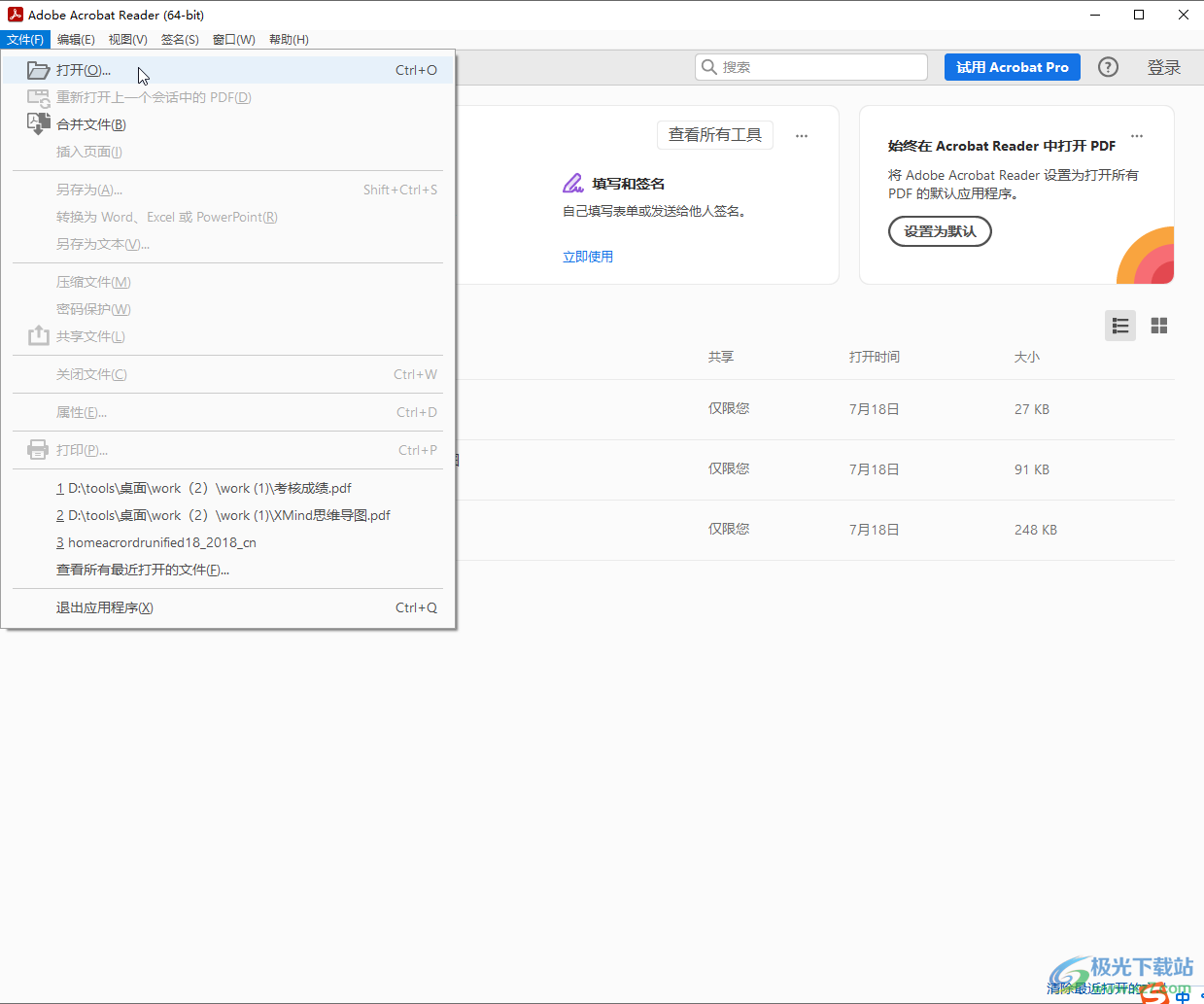Open the default-app card ellipsis menu
This screenshot has height=1004, width=1204.
click(1137, 136)
